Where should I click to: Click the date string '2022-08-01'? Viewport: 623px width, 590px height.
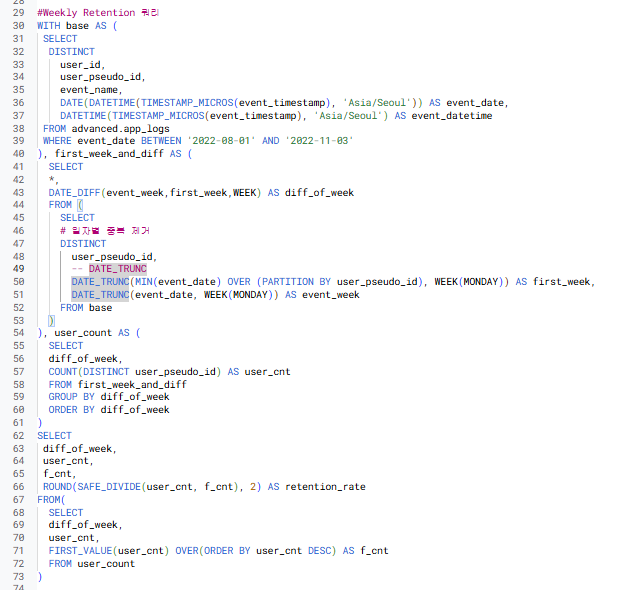[x=221, y=141]
